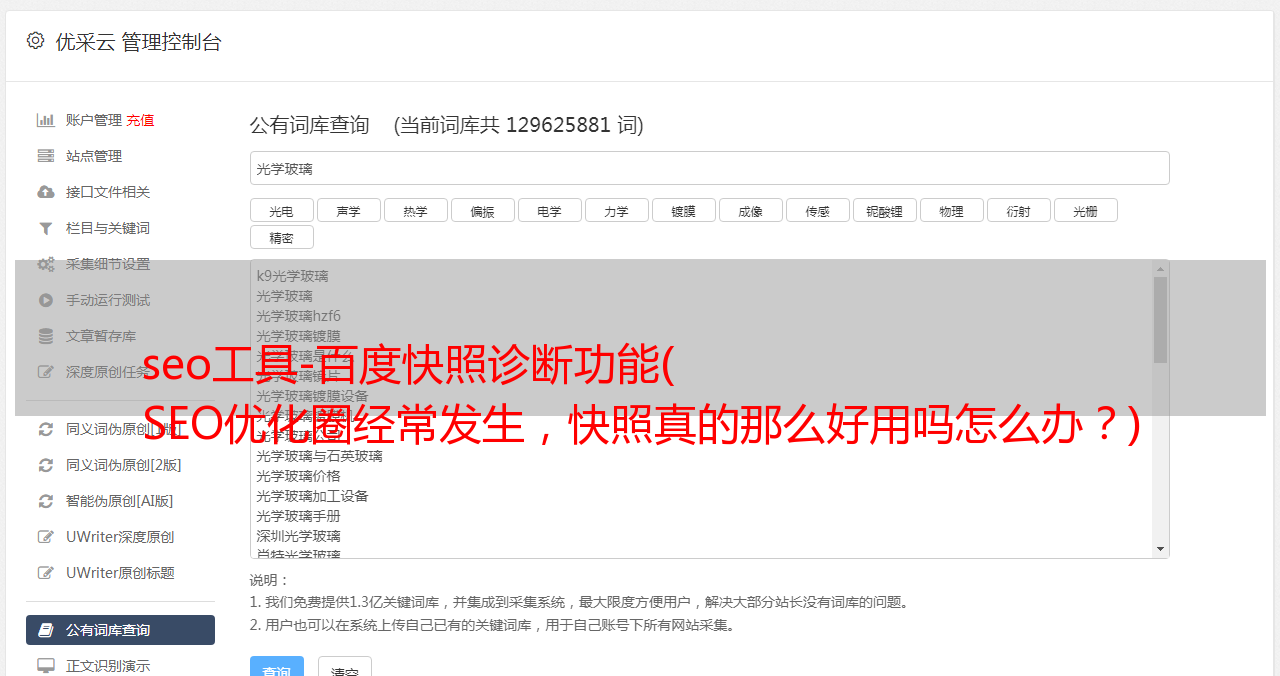Click monitor icon beside 正文识别演示
Image resolution: width=1280 pixels, height=676 pixels.
pyautogui.click(x=46, y=665)
